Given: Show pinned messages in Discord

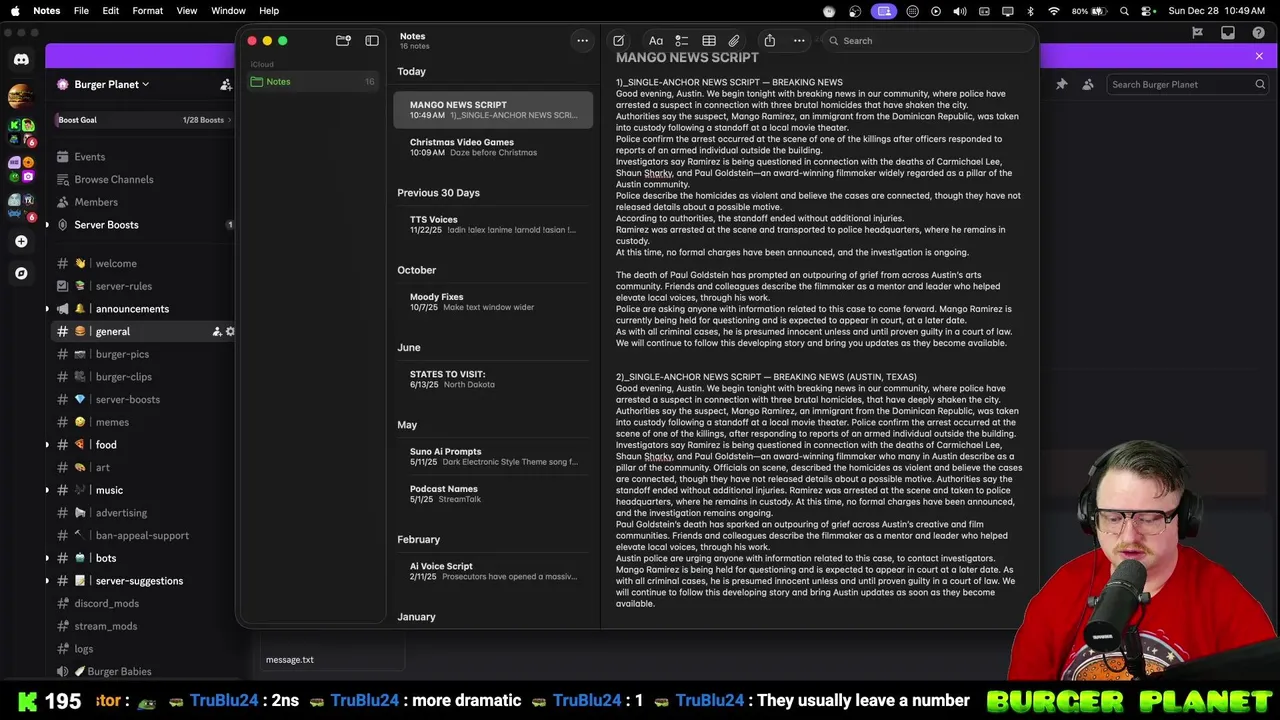Looking at the screenshot, I should pyautogui.click(x=1062, y=85).
